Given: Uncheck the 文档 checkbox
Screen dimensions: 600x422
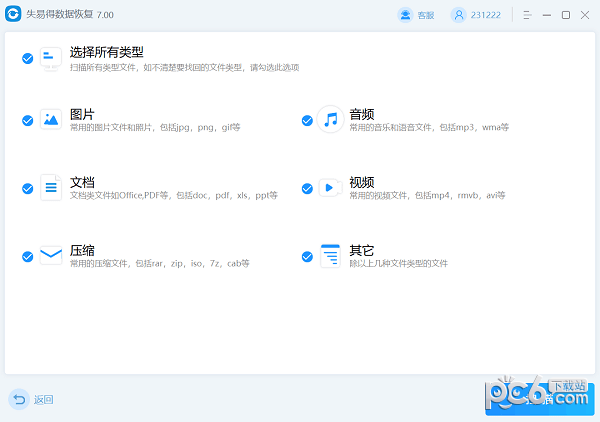Looking at the screenshot, I should click(28, 189).
